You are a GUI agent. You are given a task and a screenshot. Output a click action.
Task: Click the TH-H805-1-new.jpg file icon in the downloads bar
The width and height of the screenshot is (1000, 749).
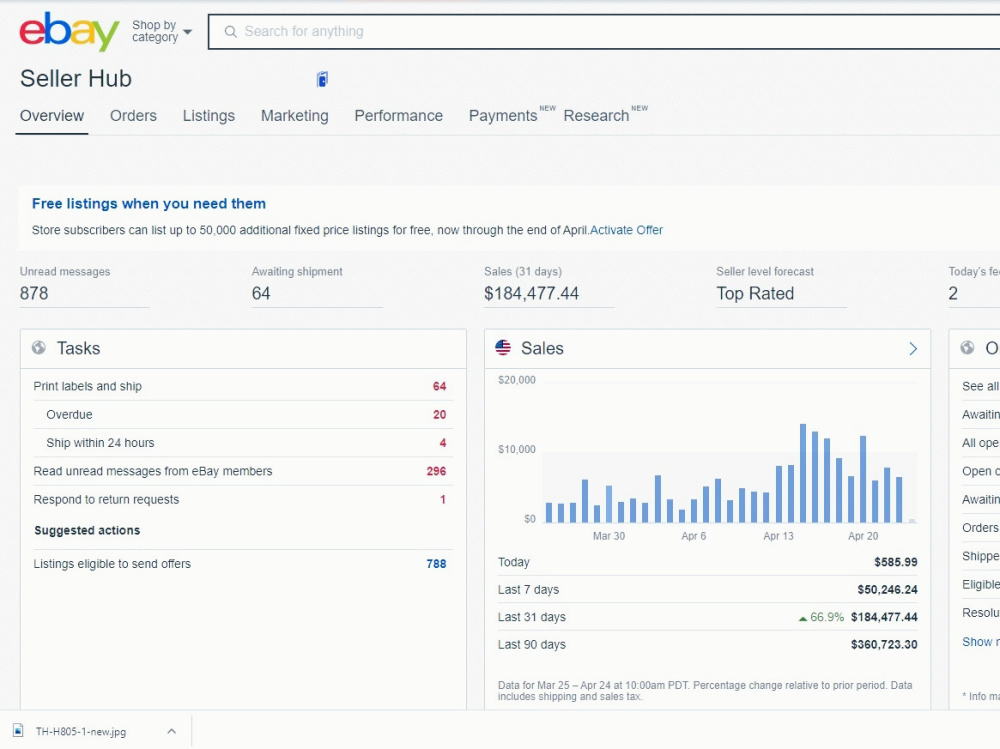(x=18, y=730)
